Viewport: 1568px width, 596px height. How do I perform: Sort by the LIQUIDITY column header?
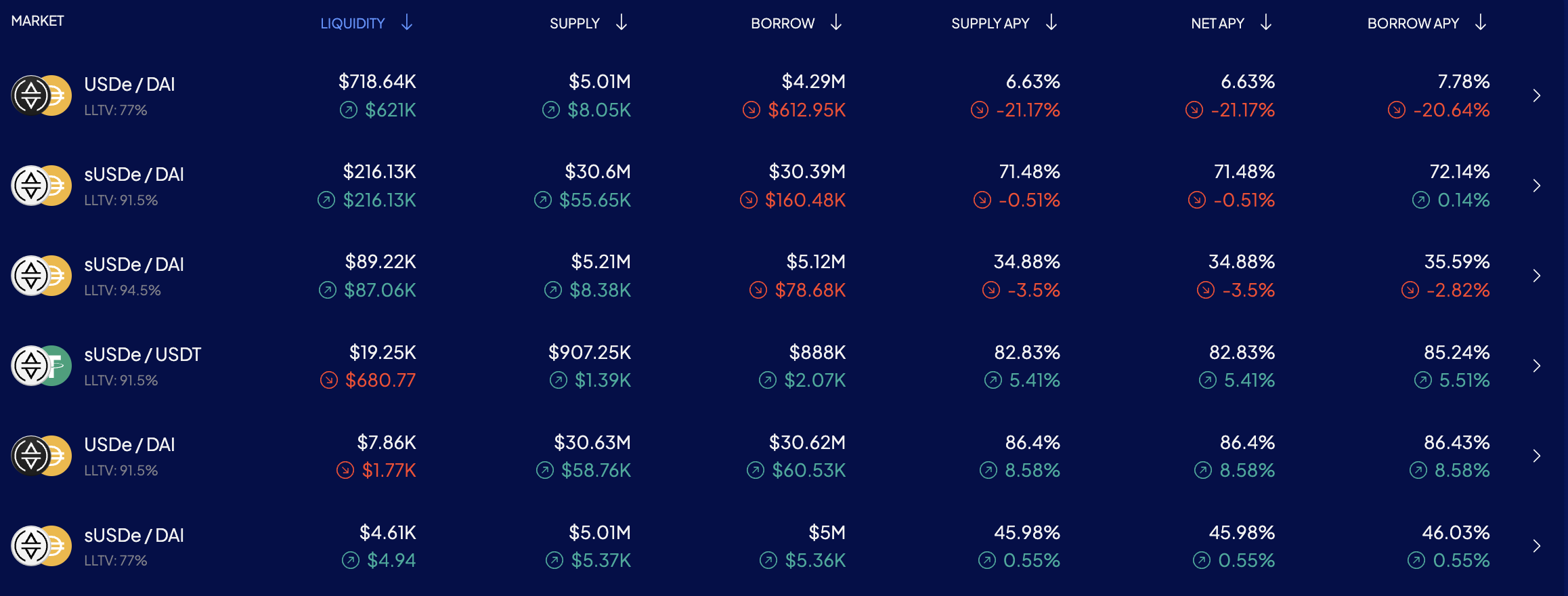tap(352, 24)
